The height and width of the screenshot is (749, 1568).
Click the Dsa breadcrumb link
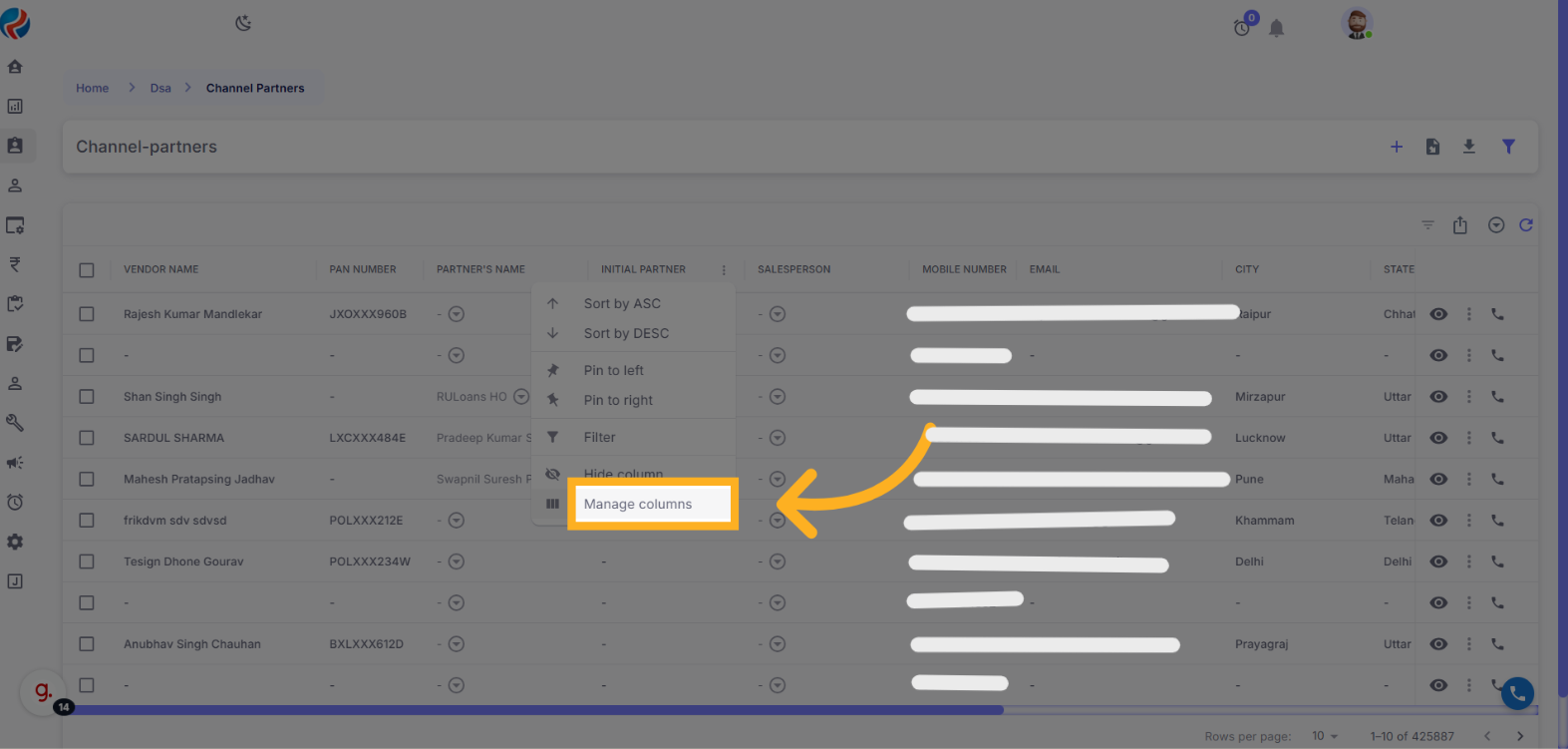160,89
